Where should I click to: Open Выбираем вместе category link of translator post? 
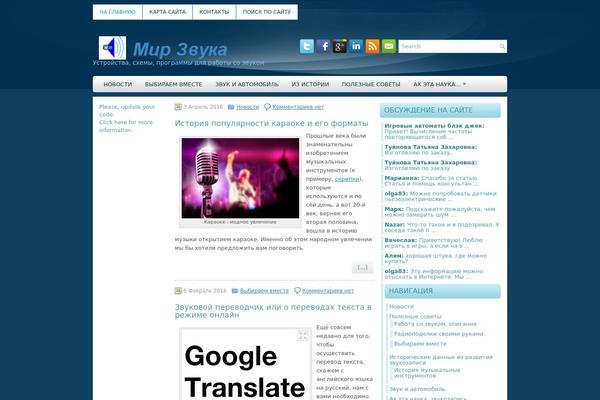264,291
